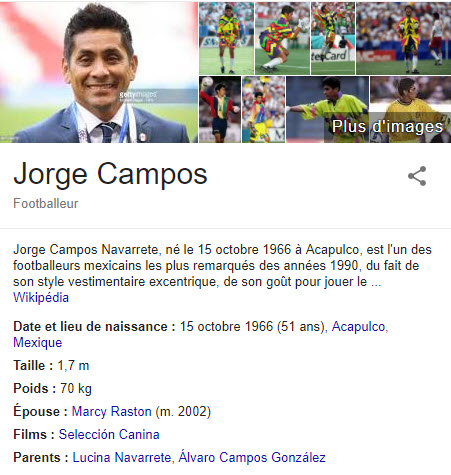Follow the Wikipédia link
The height and width of the screenshot is (475, 451).
click(x=41, y=298)
